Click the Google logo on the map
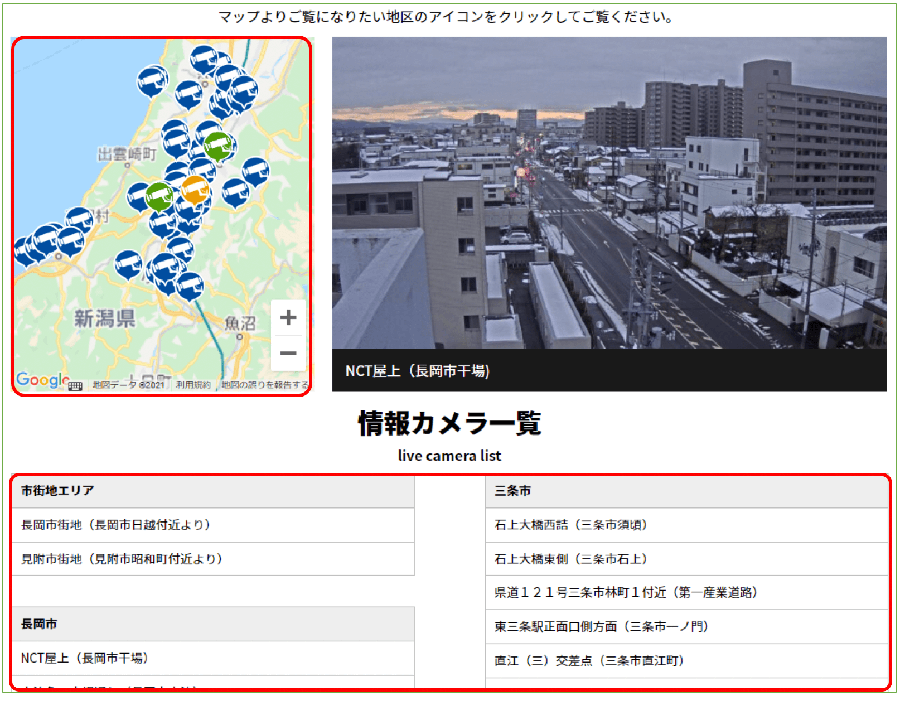 click(x=42, y=379)
